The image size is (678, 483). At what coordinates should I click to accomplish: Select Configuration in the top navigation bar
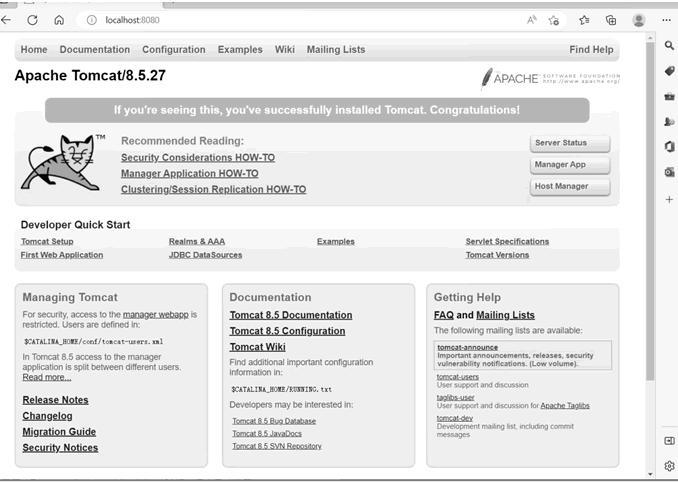[x=173, y=50]
